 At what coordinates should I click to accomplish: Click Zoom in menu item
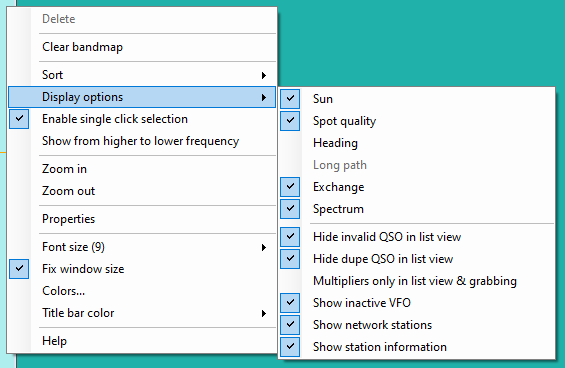142,169
